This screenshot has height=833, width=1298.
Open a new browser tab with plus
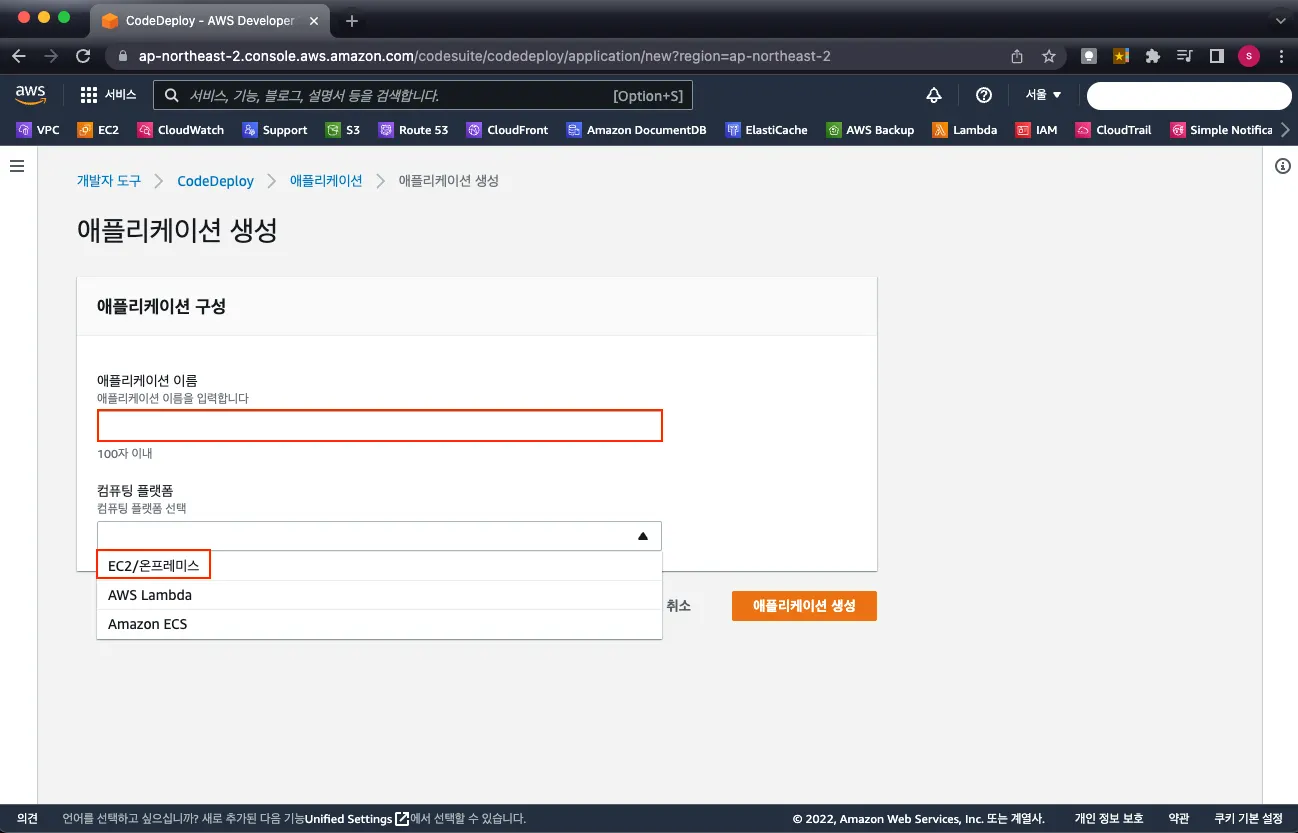[351, 21]
